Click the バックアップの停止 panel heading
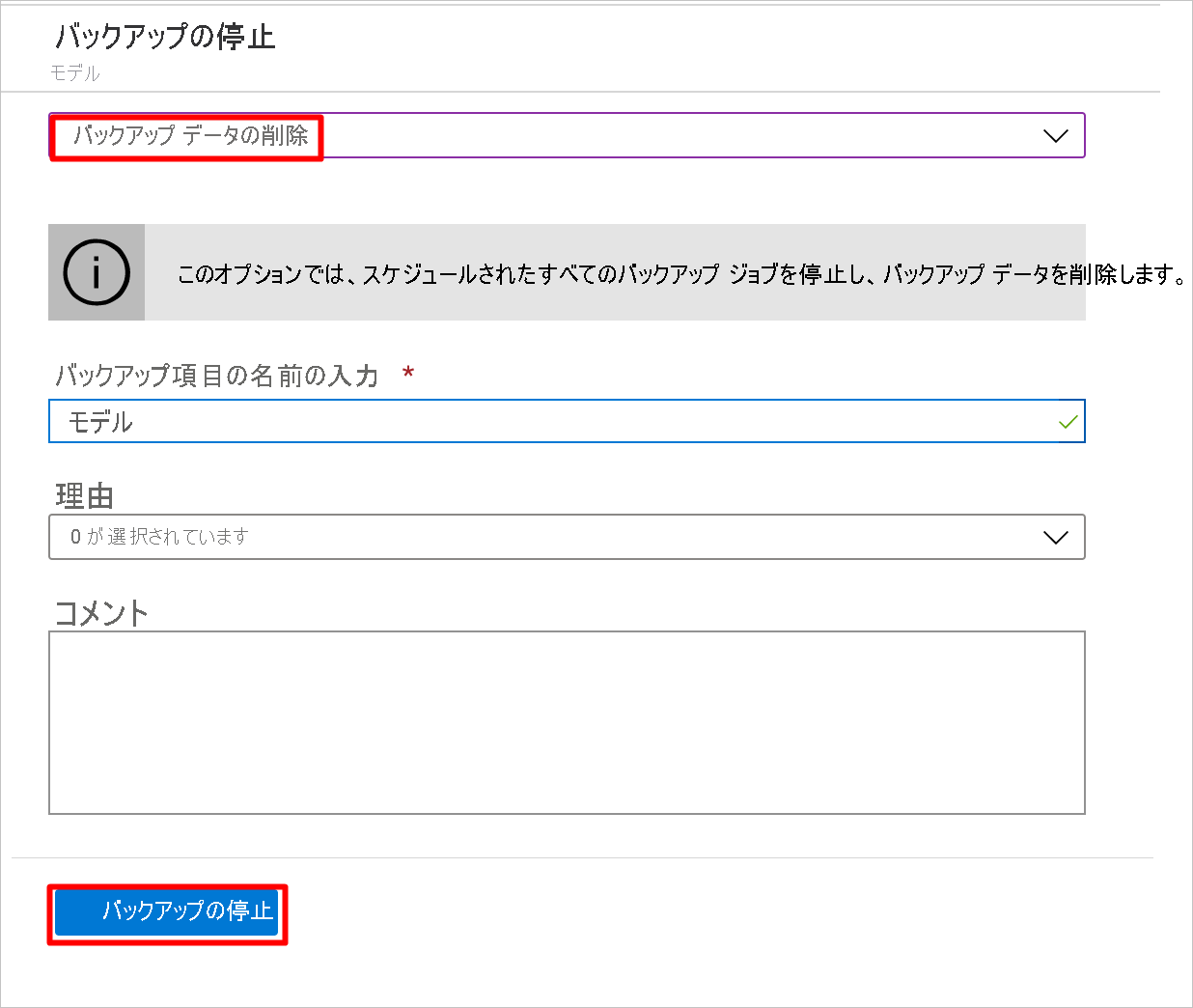The width and height of the screenshot is (1193, 1008). click(165, 37)
